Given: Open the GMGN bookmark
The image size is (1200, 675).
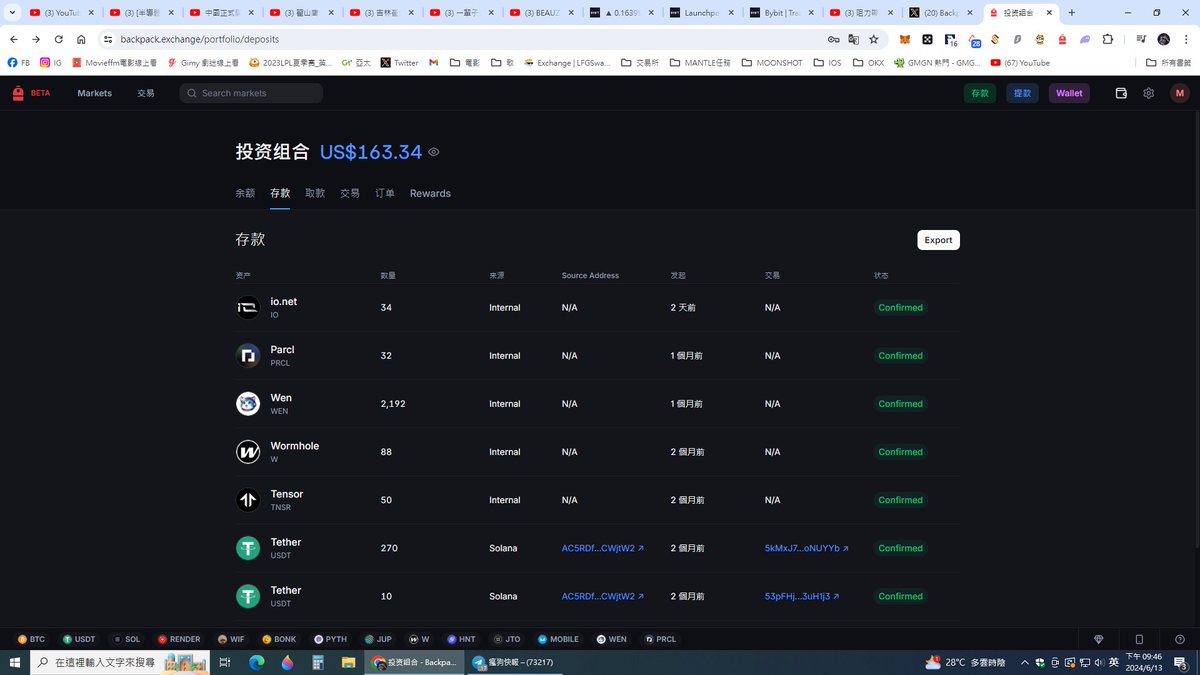Looking at the screenshot, I should point(937,62).
